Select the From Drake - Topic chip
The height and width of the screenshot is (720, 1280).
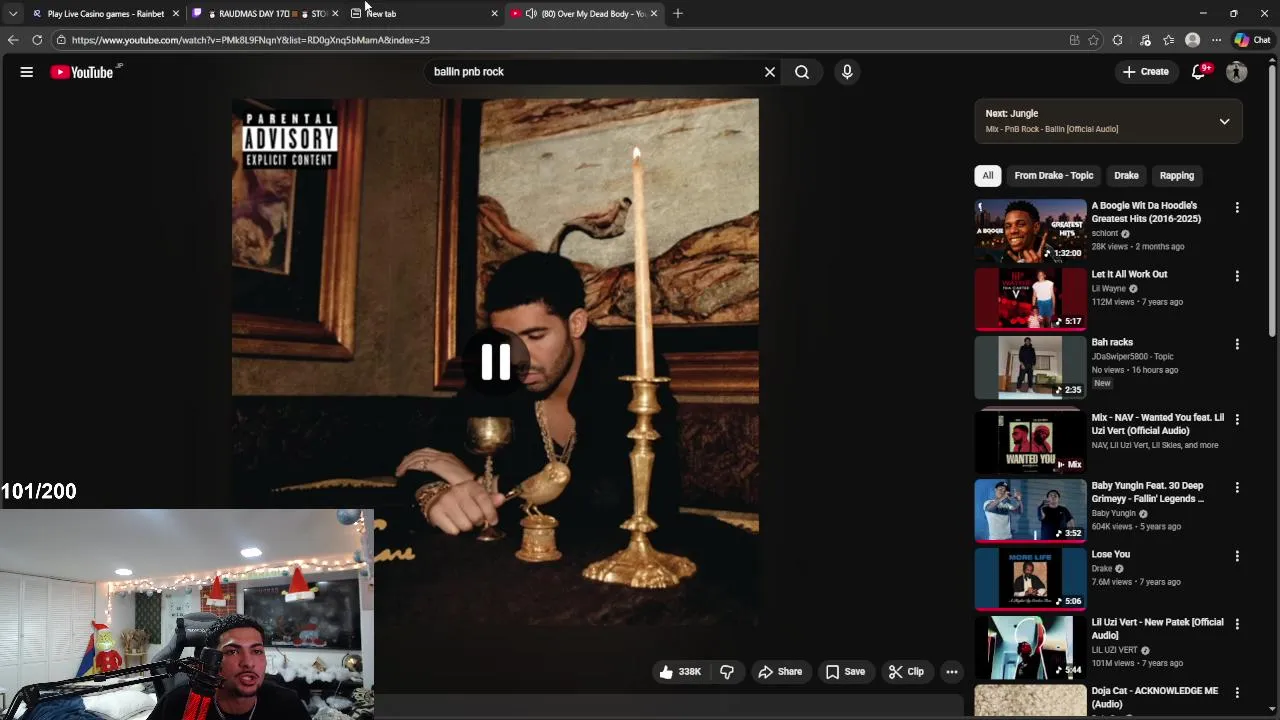click(1054, 175)
